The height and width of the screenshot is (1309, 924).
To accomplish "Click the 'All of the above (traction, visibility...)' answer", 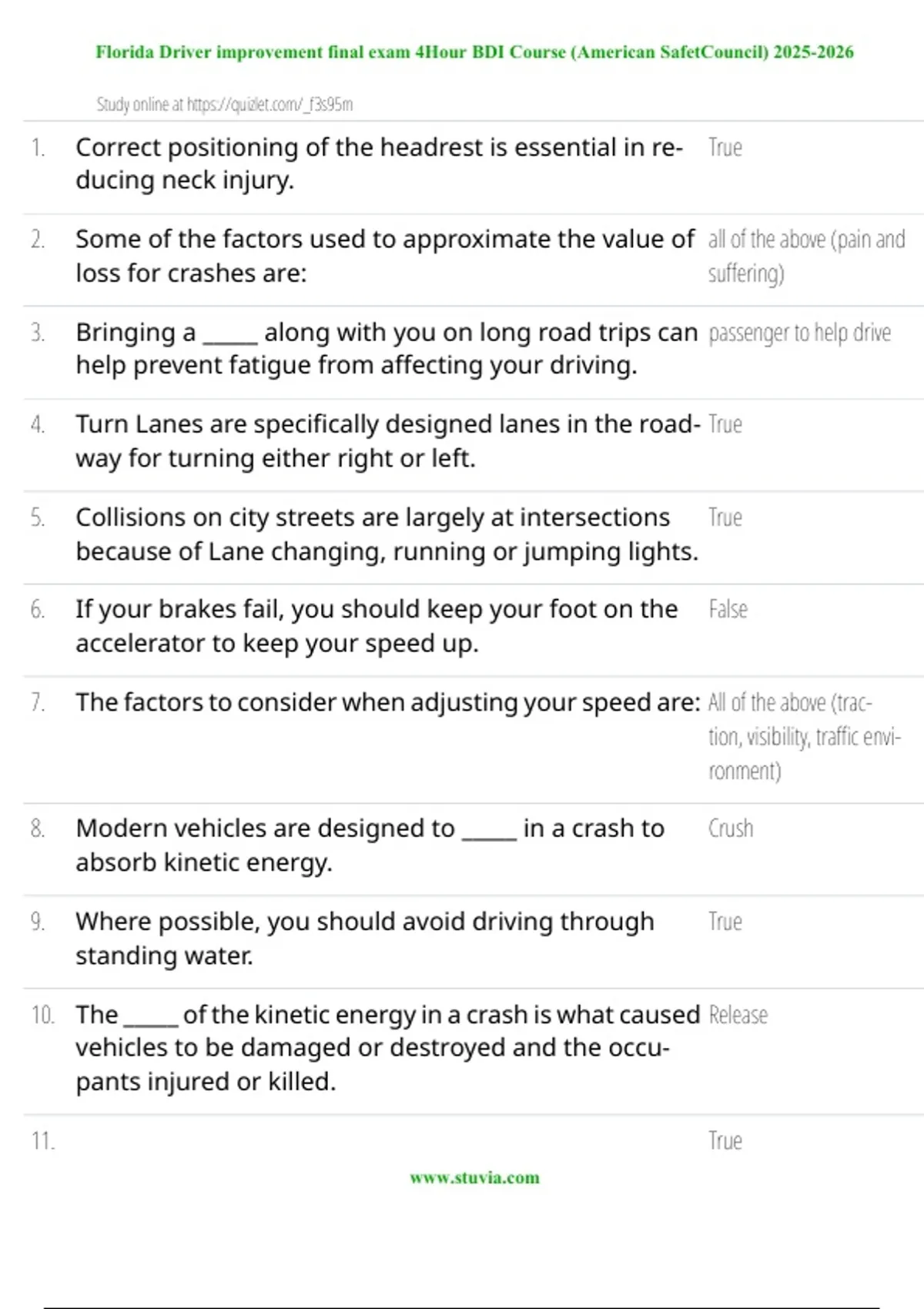I will point(804,736).
